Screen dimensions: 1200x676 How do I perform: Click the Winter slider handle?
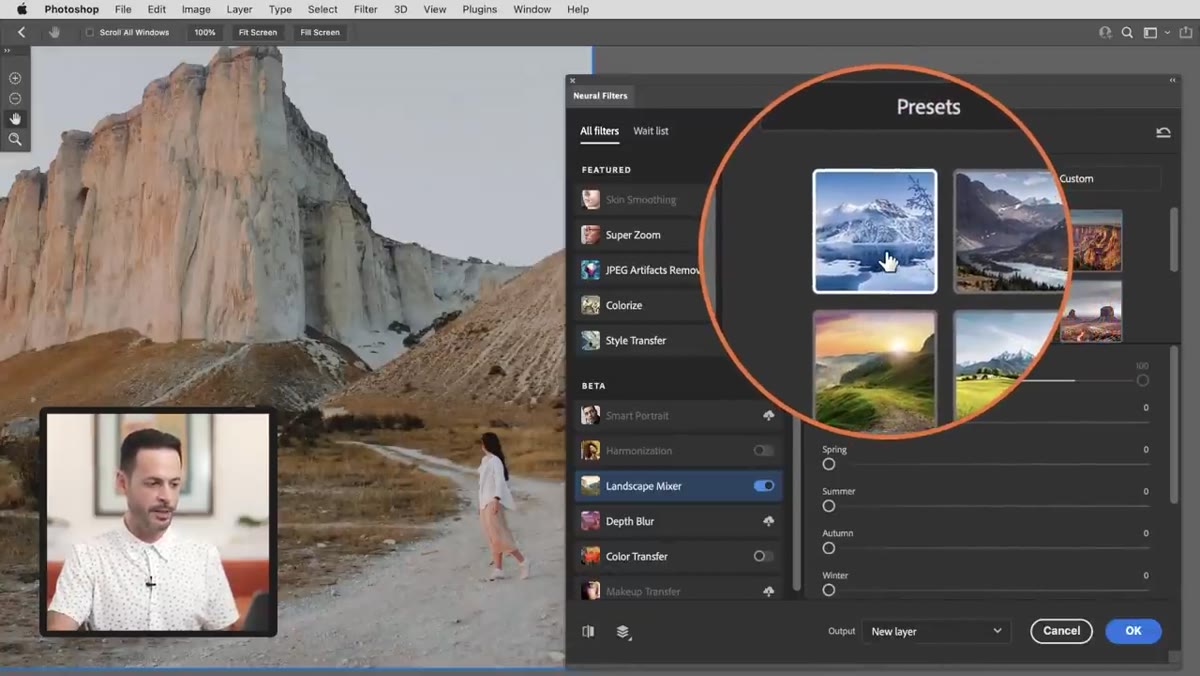coord(829,590)
